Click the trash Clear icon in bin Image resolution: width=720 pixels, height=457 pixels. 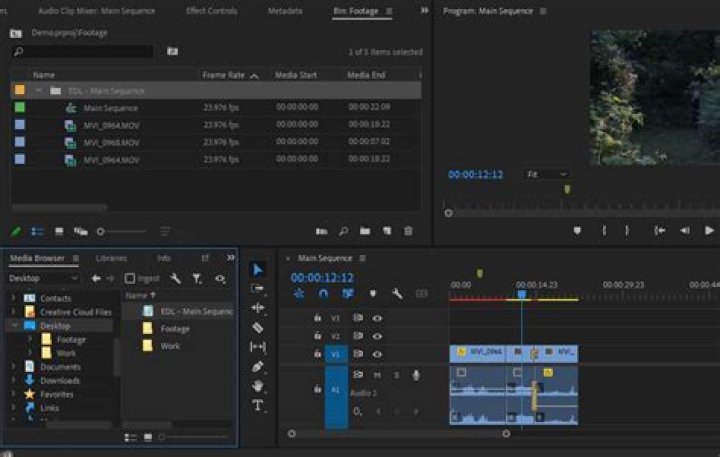click(408, 231)
